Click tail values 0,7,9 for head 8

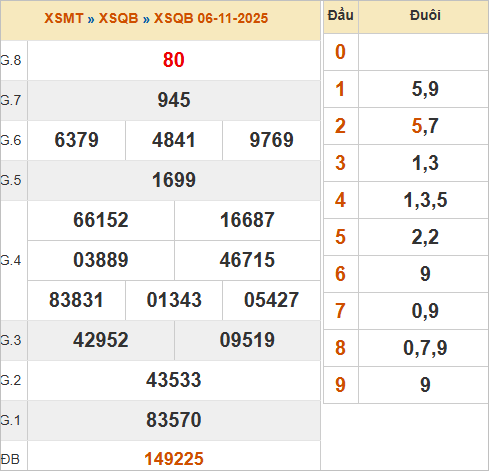425,348
